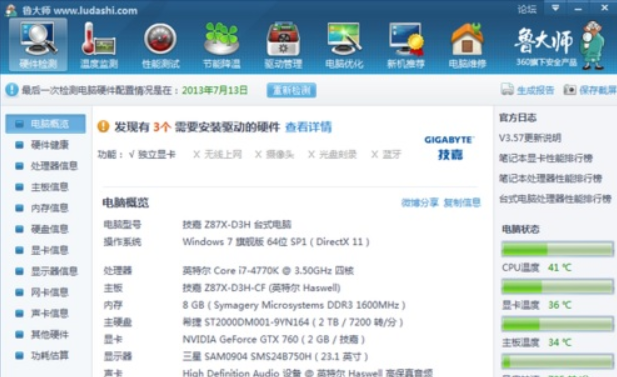The height and width of the screenshot is (377, 617).
Task: Click 光盘刻录 feature indicator
Action: pyautogui.click(x=332, y=155)
